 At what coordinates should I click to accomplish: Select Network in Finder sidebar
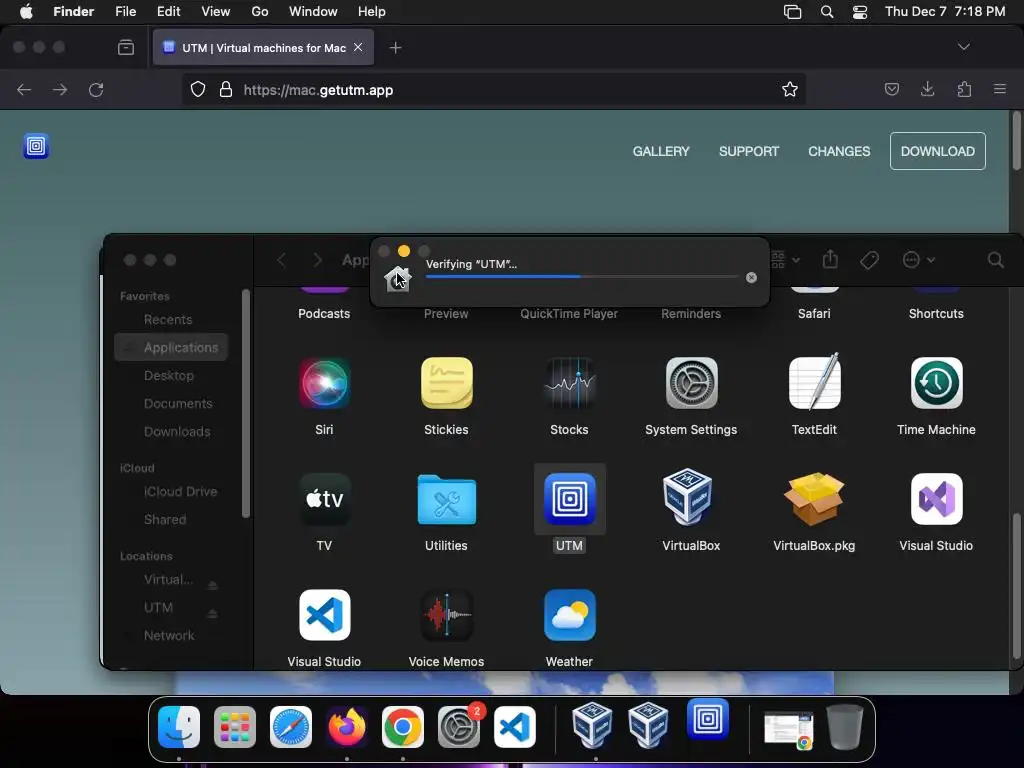[169, 635]
